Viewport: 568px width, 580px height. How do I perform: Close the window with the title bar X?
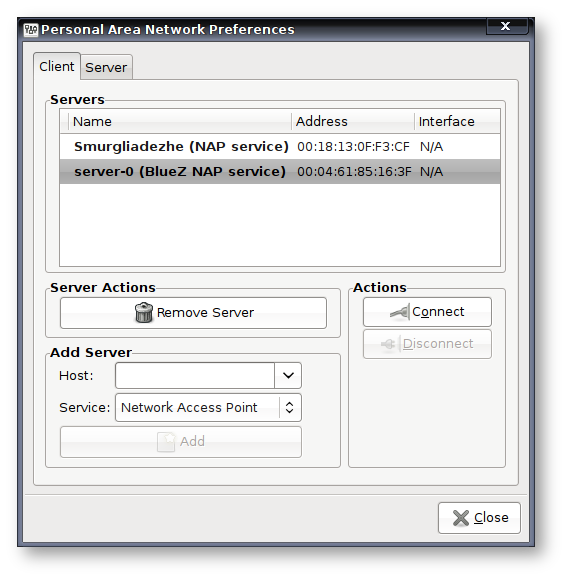[506, 26]
